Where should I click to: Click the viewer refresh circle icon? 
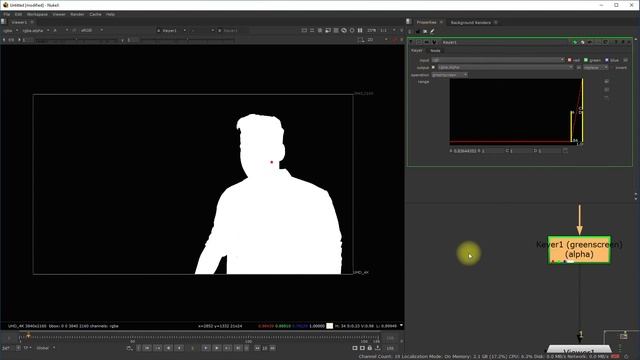pos(352,30)
